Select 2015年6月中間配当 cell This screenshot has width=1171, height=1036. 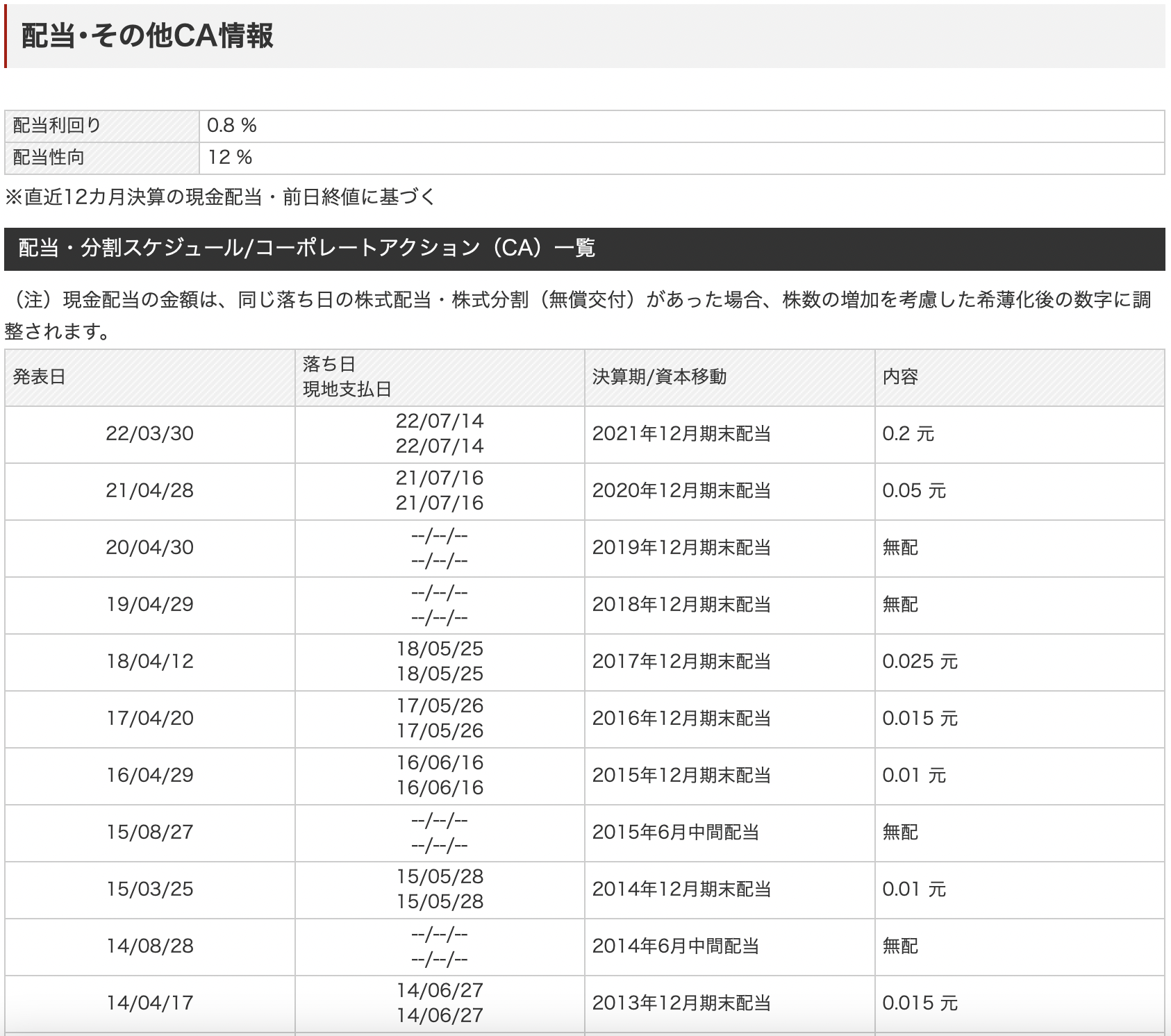(x=729, y=833)
